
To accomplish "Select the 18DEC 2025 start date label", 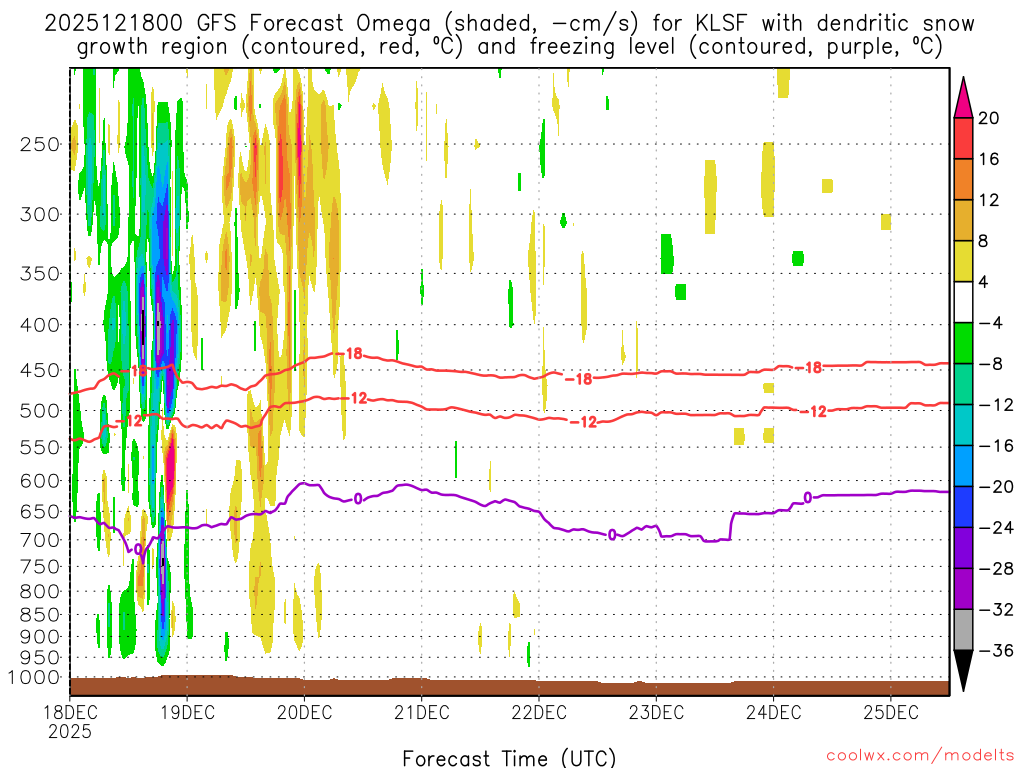I will tap(69, 722).
